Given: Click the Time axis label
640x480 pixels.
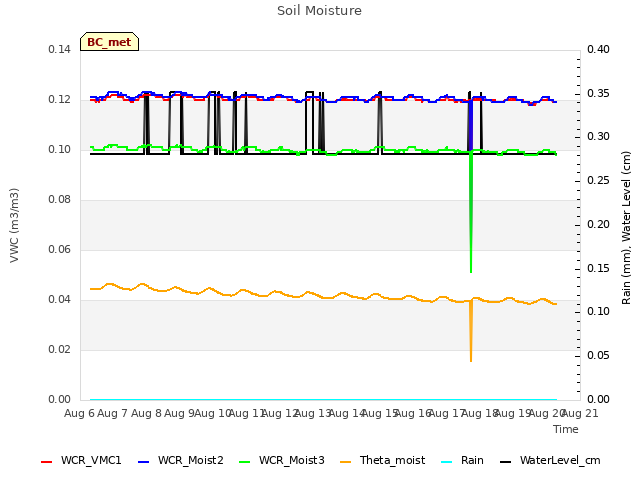Looking at the screenshot, I should (566, 429).
